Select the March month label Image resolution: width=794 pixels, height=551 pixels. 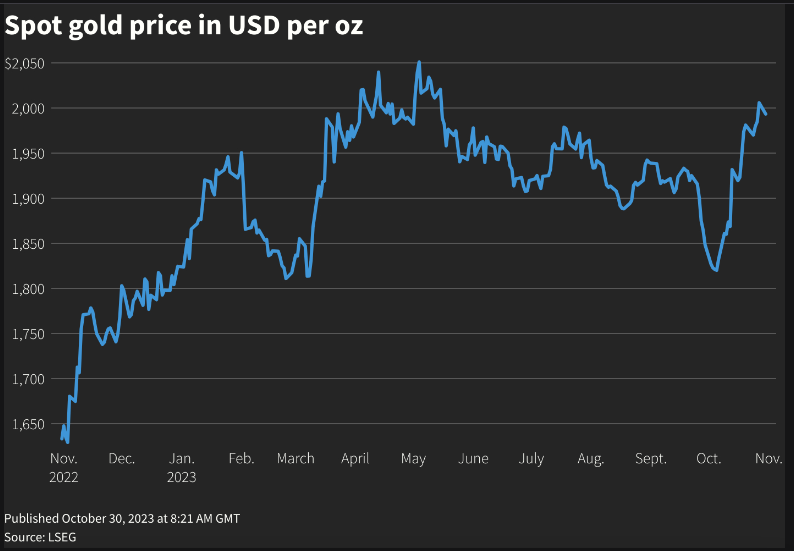[296, 459]
